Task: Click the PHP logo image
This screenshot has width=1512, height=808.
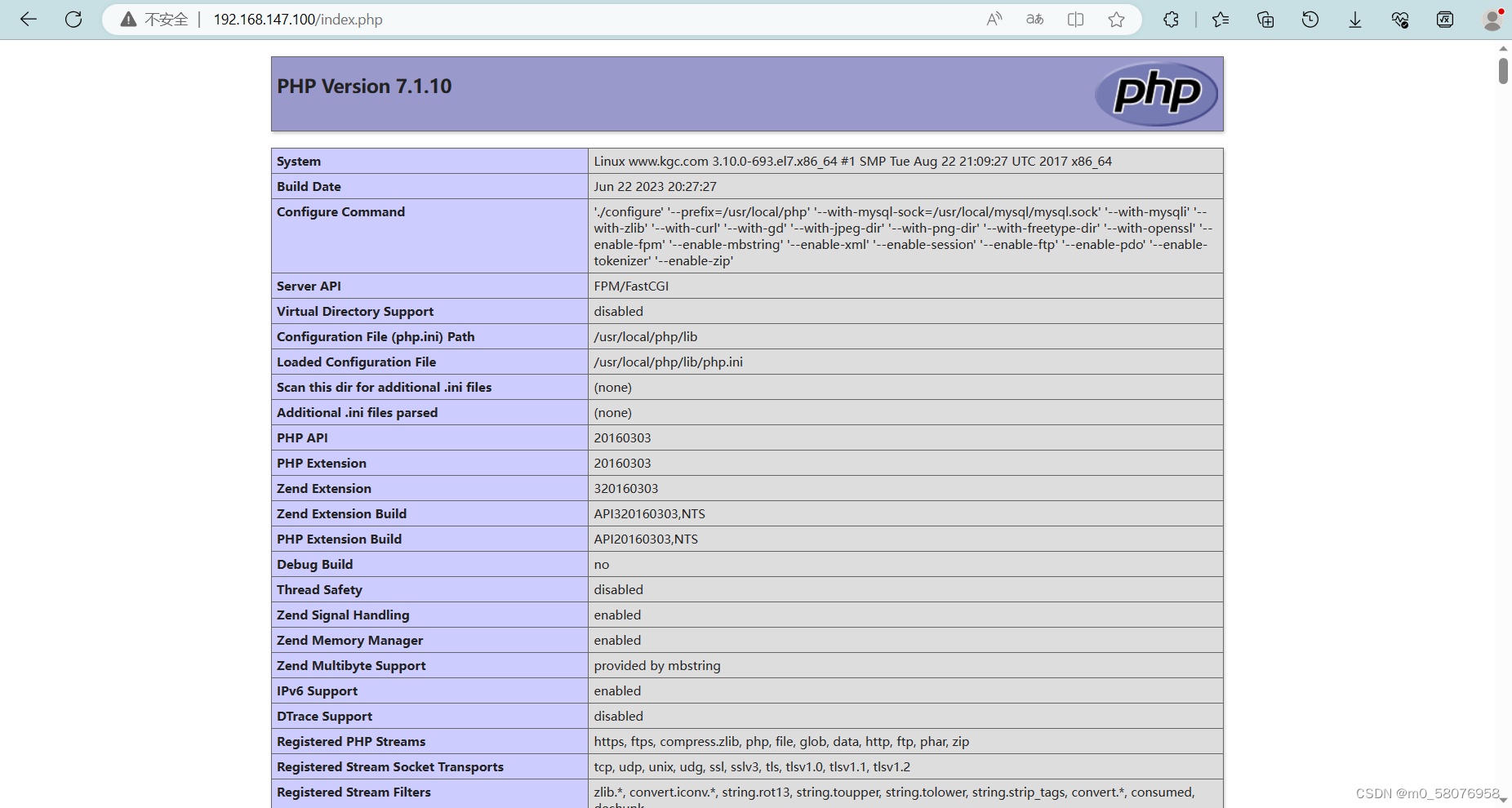Action: (x=1156, y=94)
